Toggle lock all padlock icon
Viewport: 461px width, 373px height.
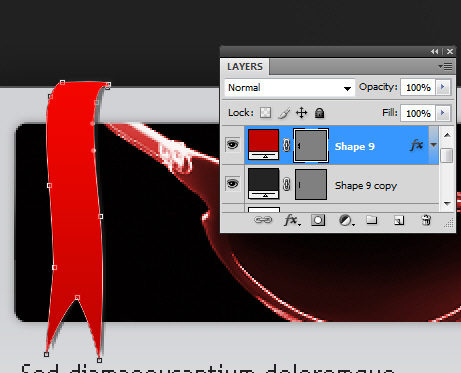tap(319, 113)
